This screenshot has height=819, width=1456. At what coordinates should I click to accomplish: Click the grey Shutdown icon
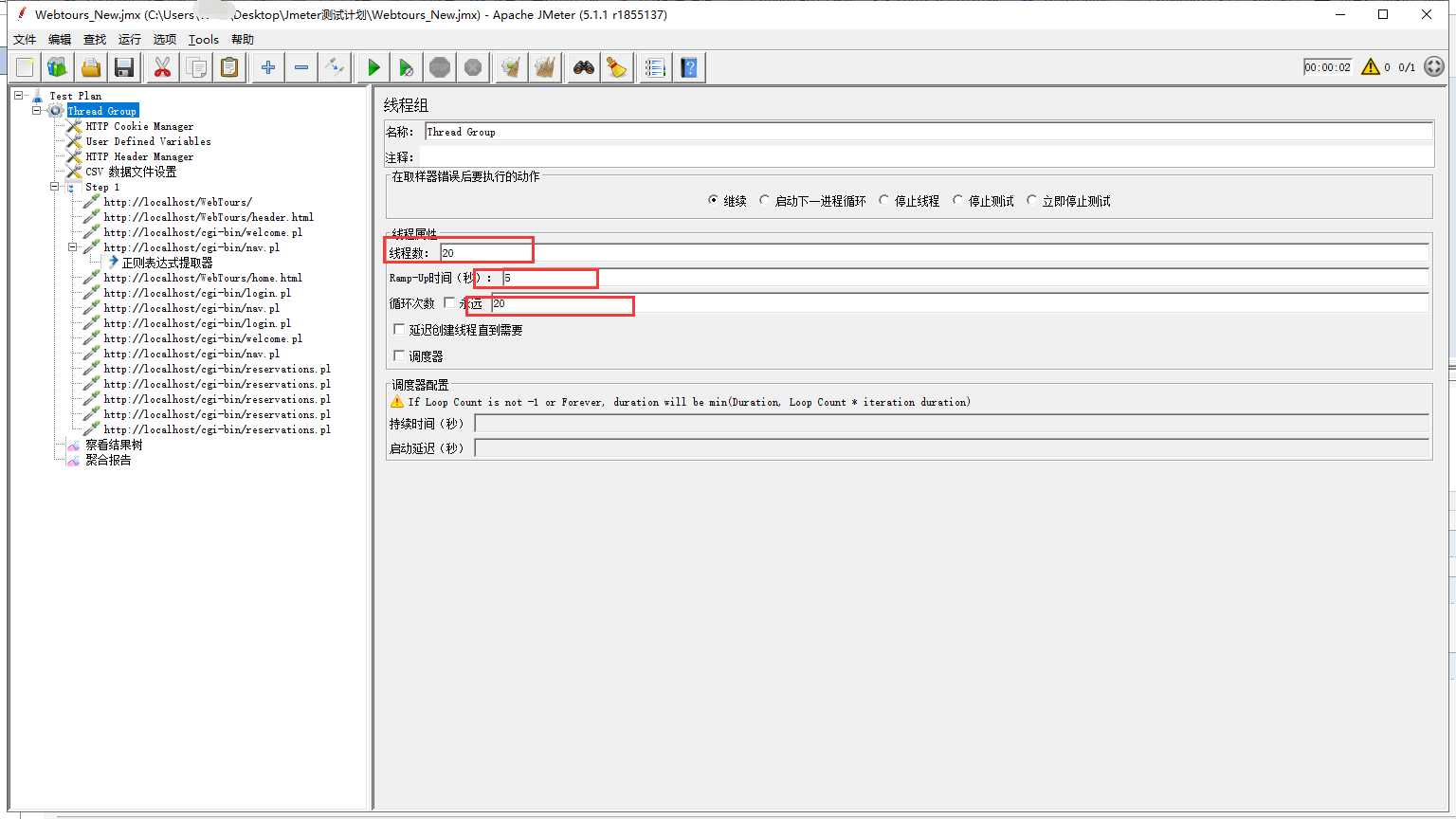pyautogui.click(x=473, y=67)
